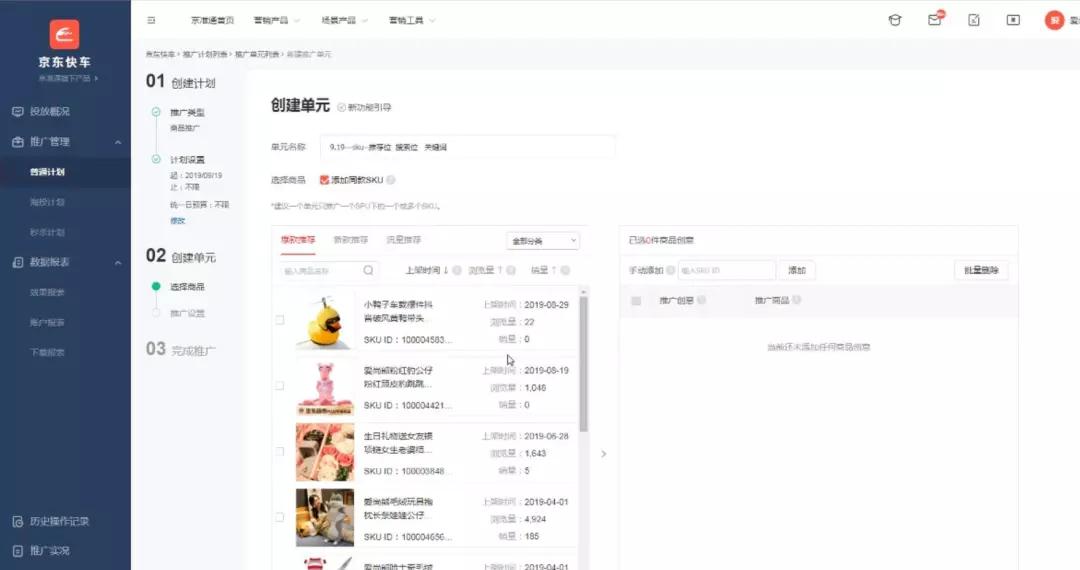Image resolution: width=1080 pixels, height=570 pixels.
Task: Click the 计划设置 completed step check icon
Action: coord(156,160)
